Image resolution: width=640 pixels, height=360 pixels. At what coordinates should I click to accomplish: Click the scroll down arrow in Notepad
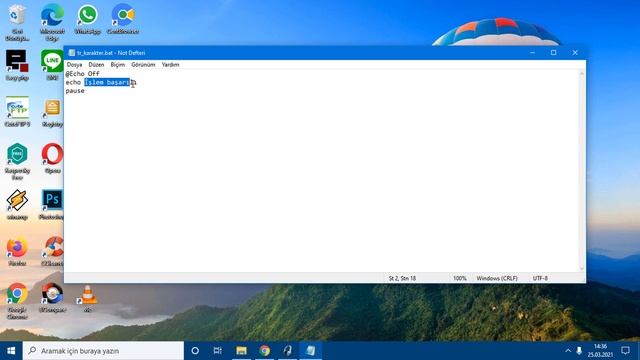pos(582,268)
